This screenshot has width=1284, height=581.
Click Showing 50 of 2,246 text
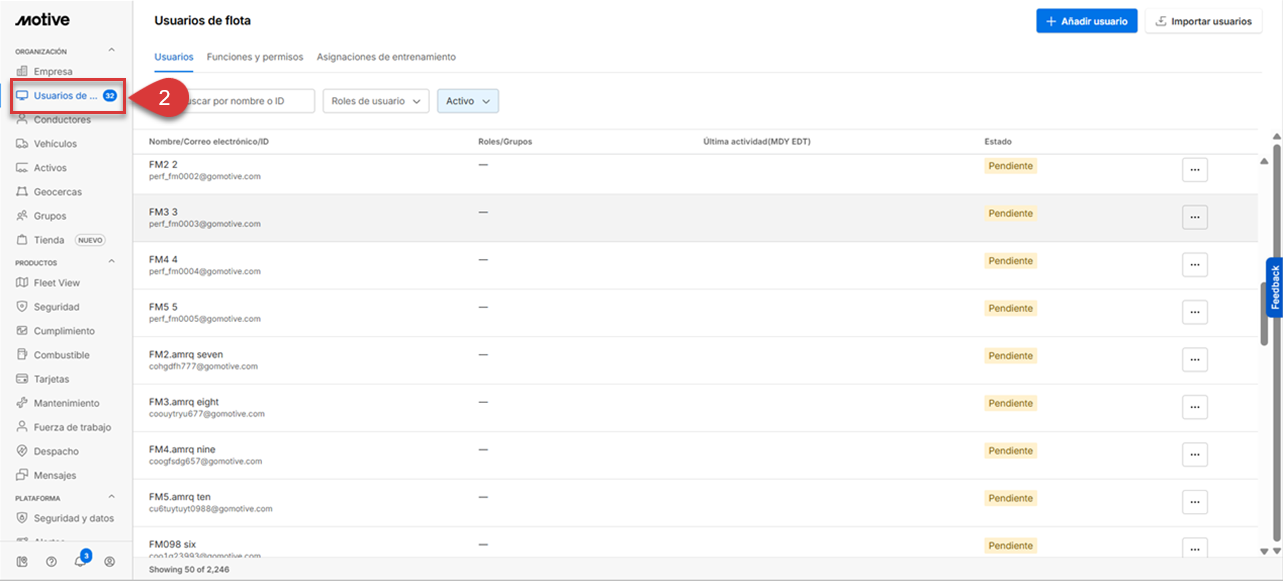pos(188,569)
